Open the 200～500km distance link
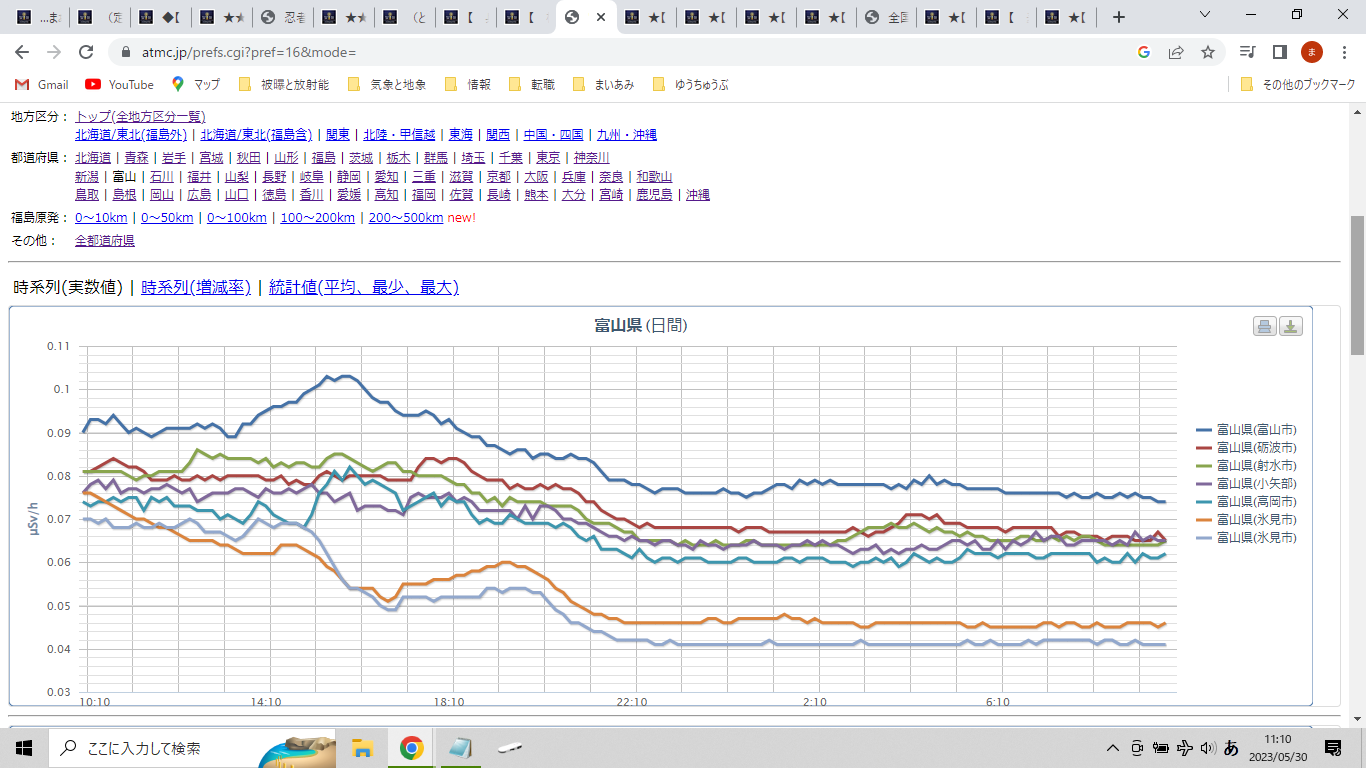 pyautogui.click(x=406, y=218)
